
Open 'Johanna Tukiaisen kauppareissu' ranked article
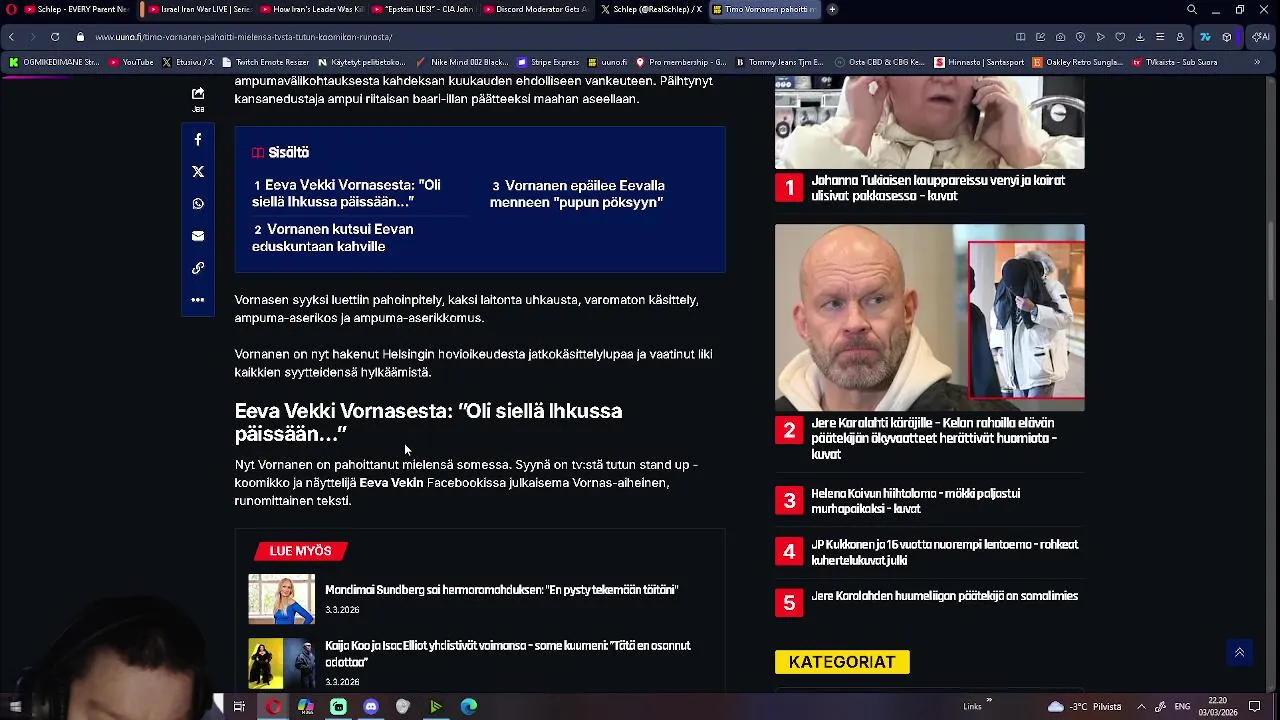point(938,188)
